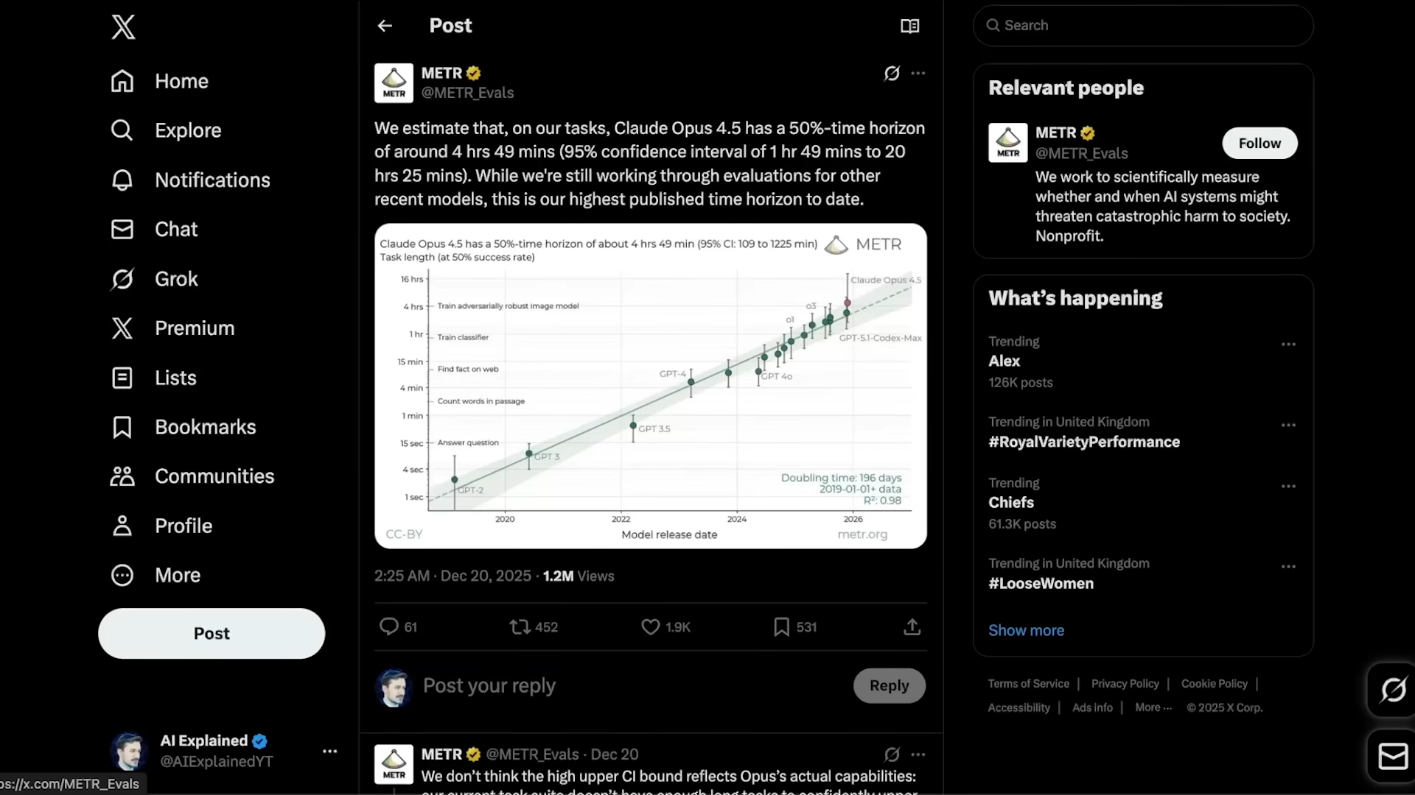Go back using the arrow icon

tap(385, 26)
